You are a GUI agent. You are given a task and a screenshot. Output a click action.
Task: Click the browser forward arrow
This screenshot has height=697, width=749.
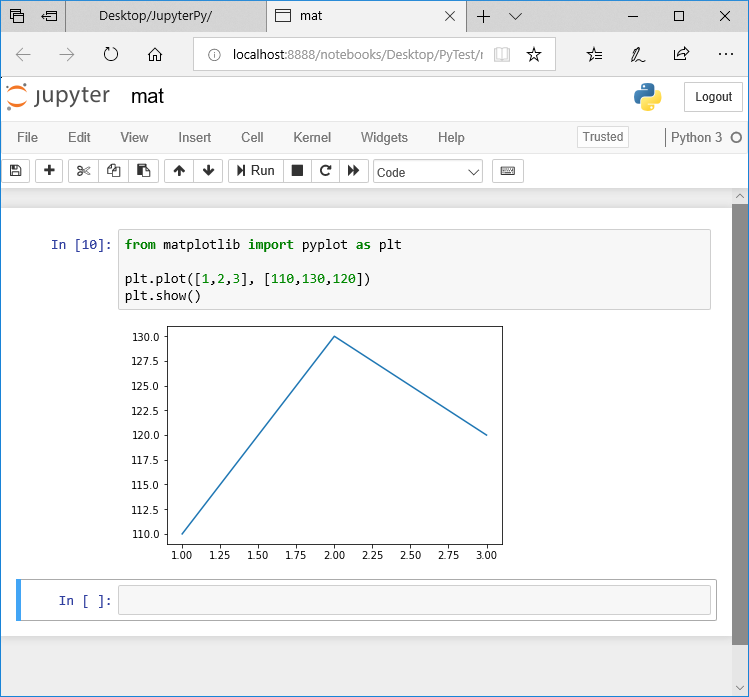point(66,55)
